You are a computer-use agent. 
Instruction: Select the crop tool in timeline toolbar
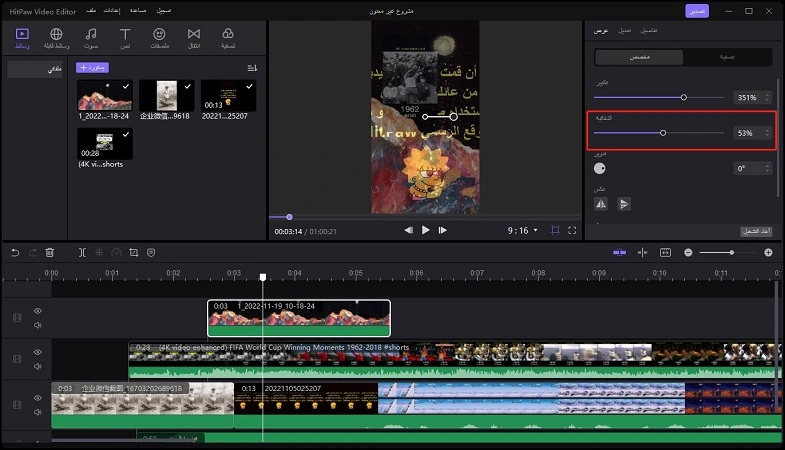coord(134,253)
